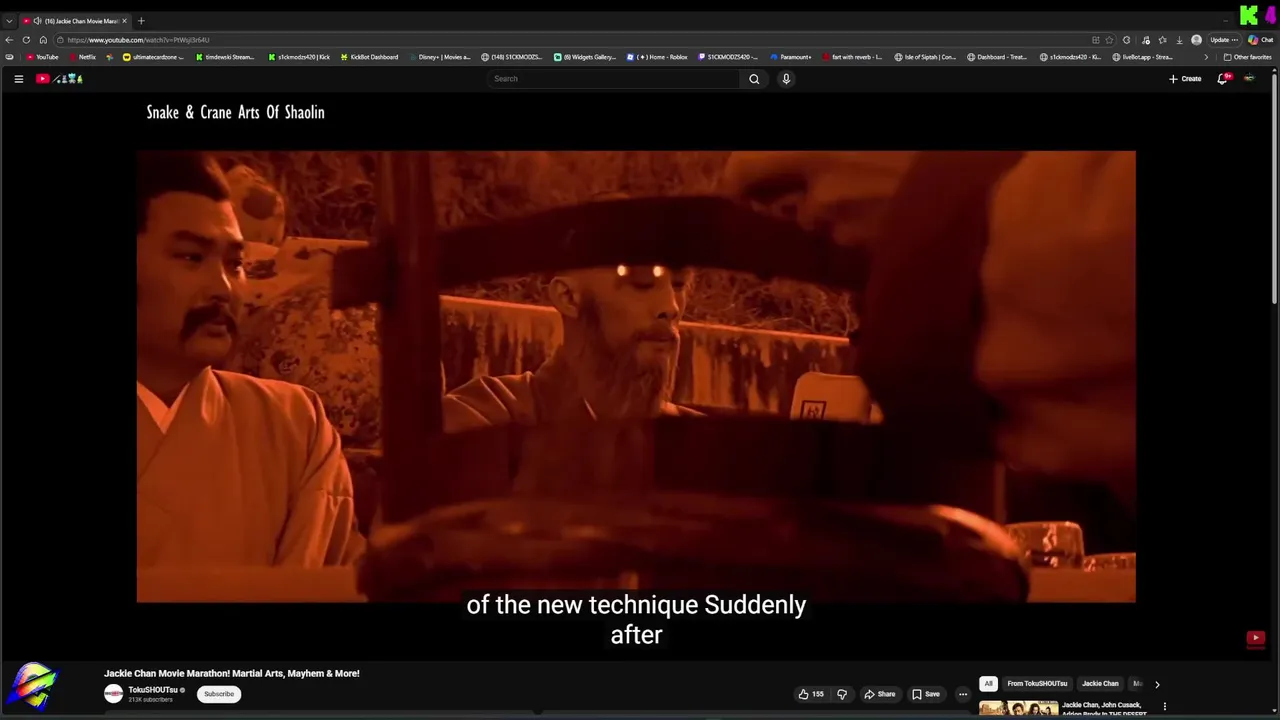This screenshot has width=1280, height=720.
Task: Open timdewski Stream bookmark
Action: [x=224, y=57]
